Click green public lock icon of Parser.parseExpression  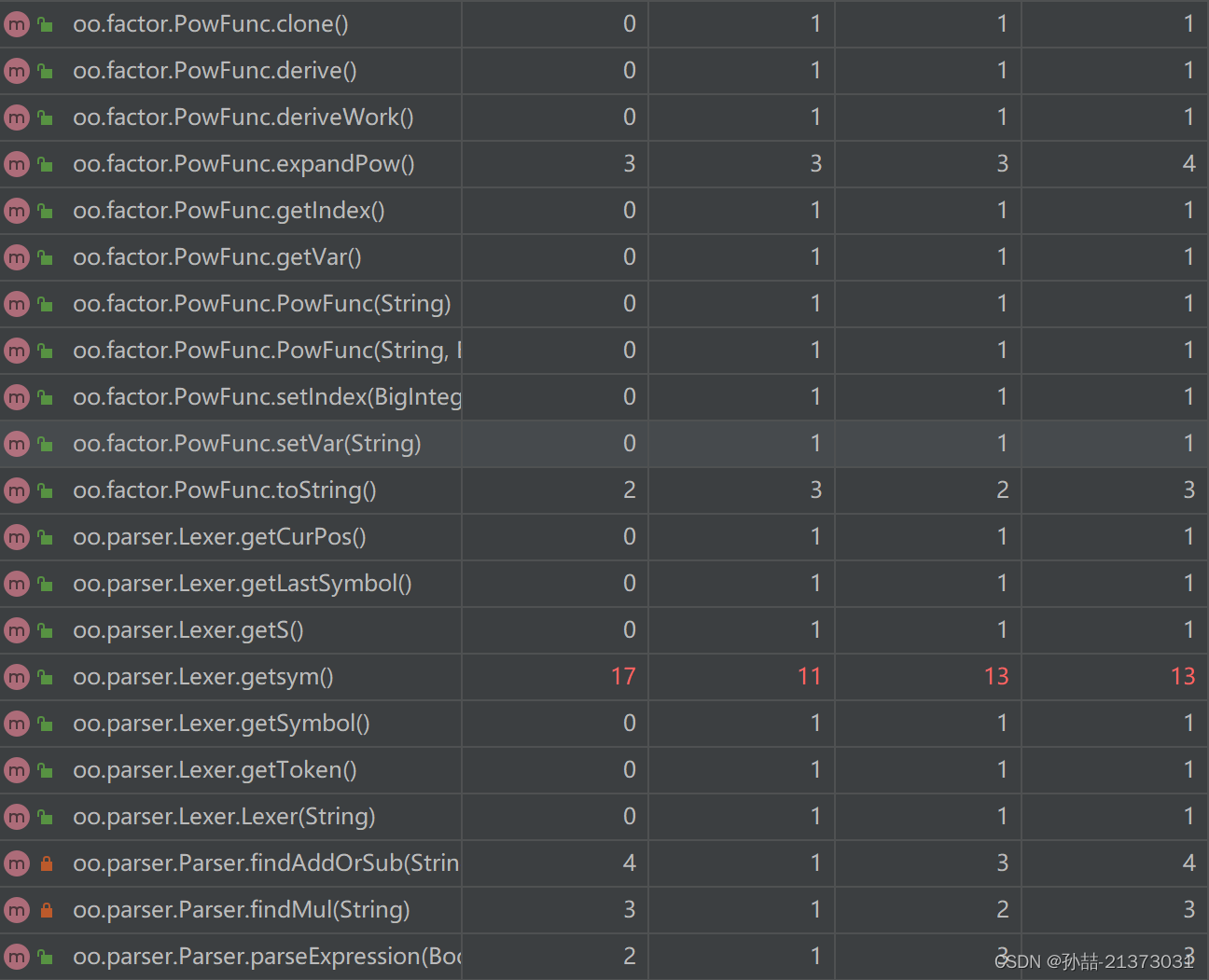coord(46,958)
